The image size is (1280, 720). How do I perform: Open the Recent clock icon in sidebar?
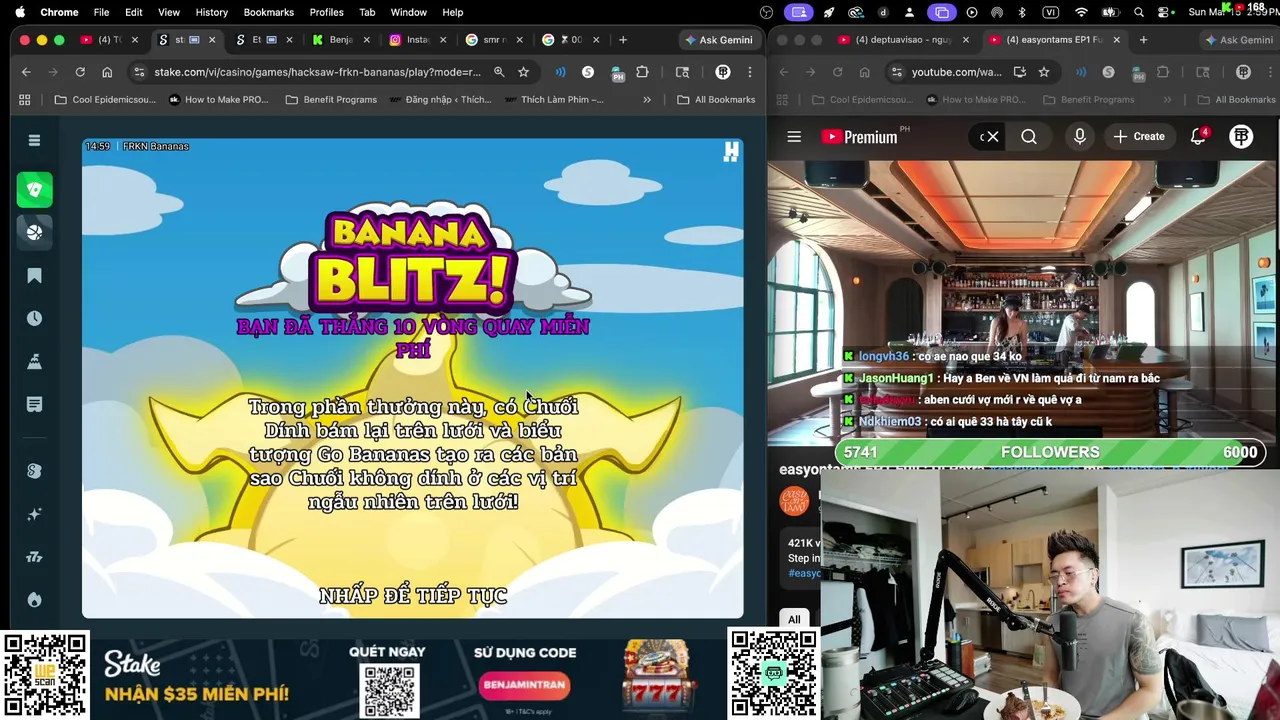point(34,318)
